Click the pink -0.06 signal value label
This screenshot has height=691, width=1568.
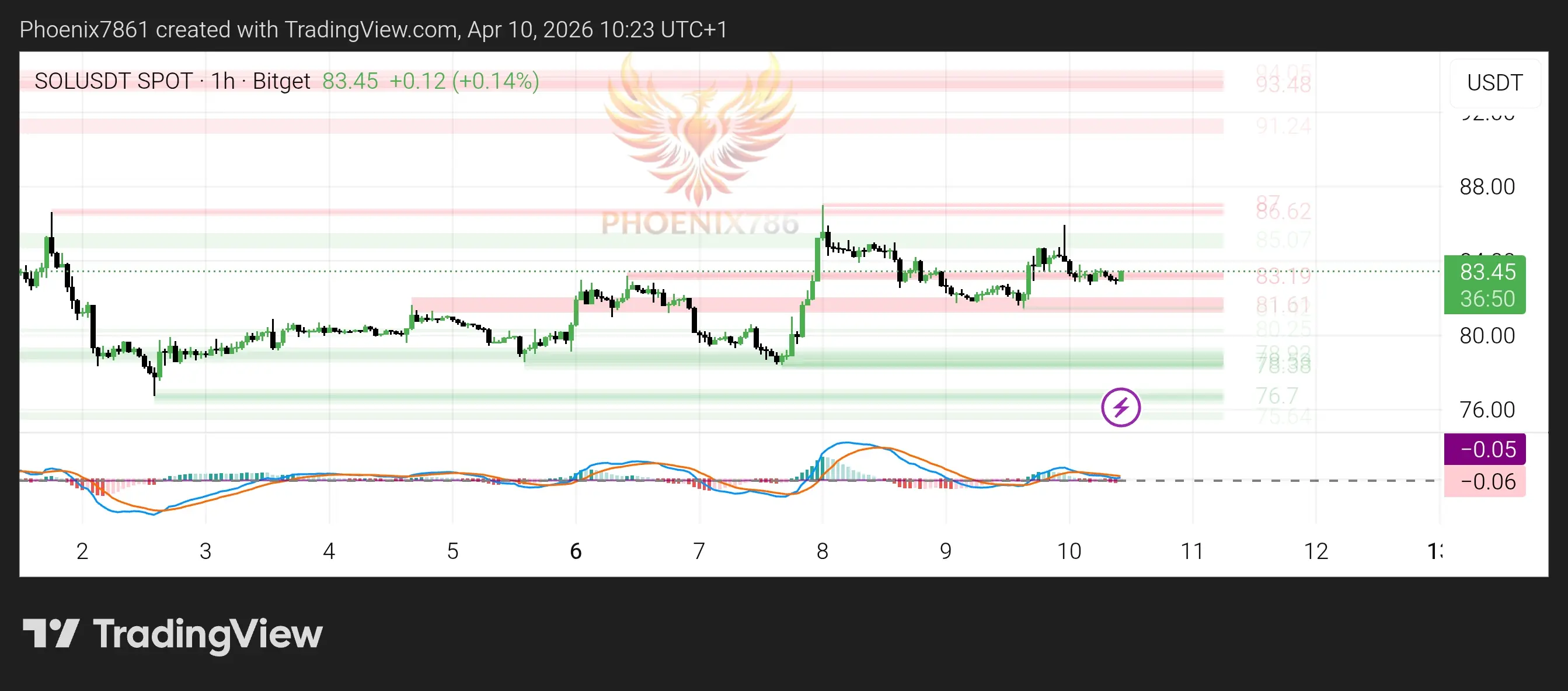click(x=1484, y=481)
